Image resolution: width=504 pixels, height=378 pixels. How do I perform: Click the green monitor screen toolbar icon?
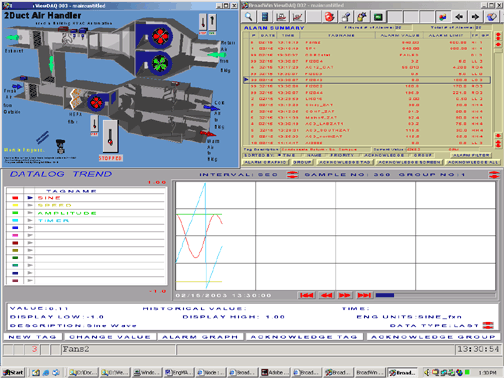tap(378, 16)
